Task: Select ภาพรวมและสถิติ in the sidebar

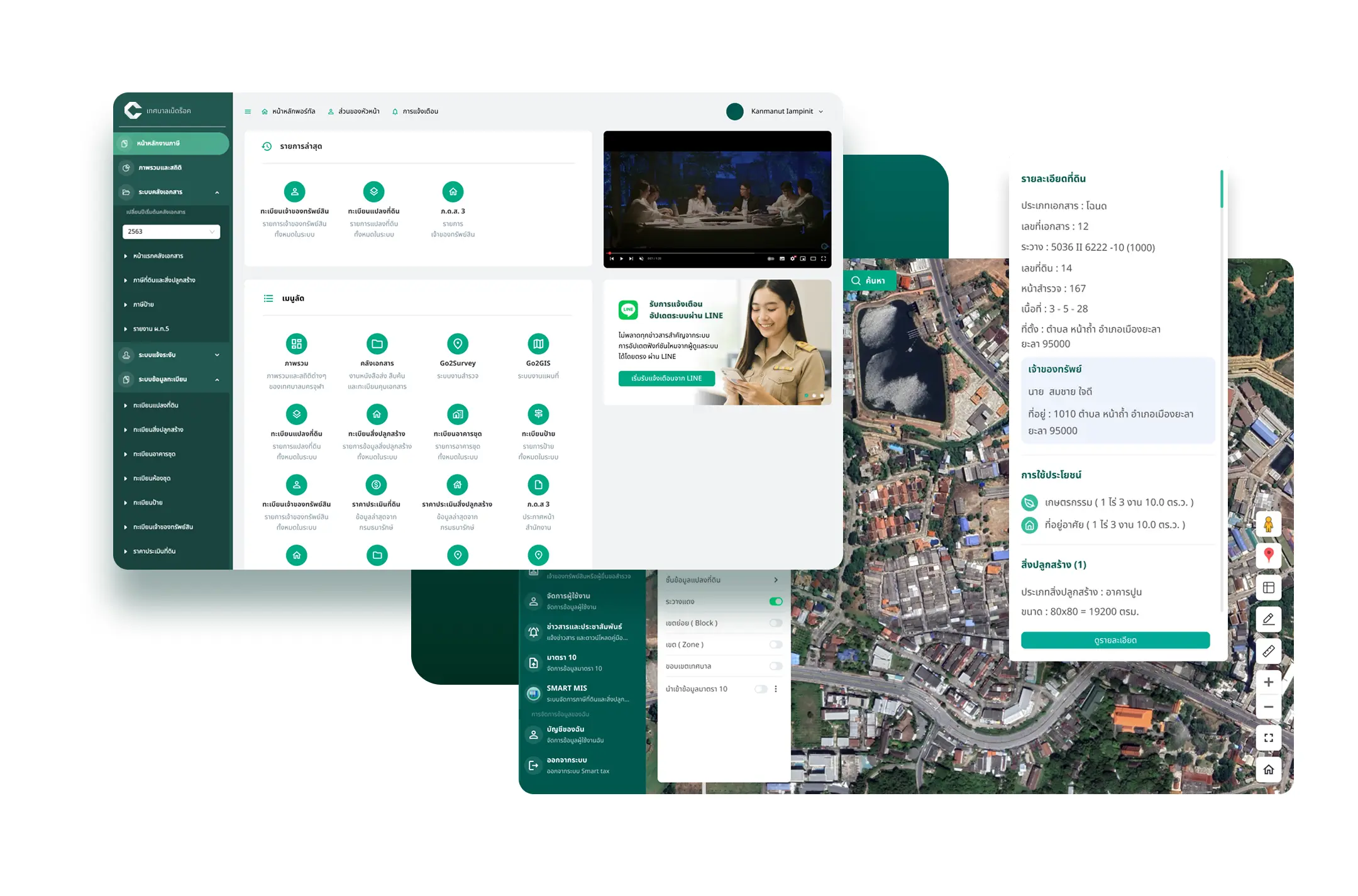Action: 160,168
